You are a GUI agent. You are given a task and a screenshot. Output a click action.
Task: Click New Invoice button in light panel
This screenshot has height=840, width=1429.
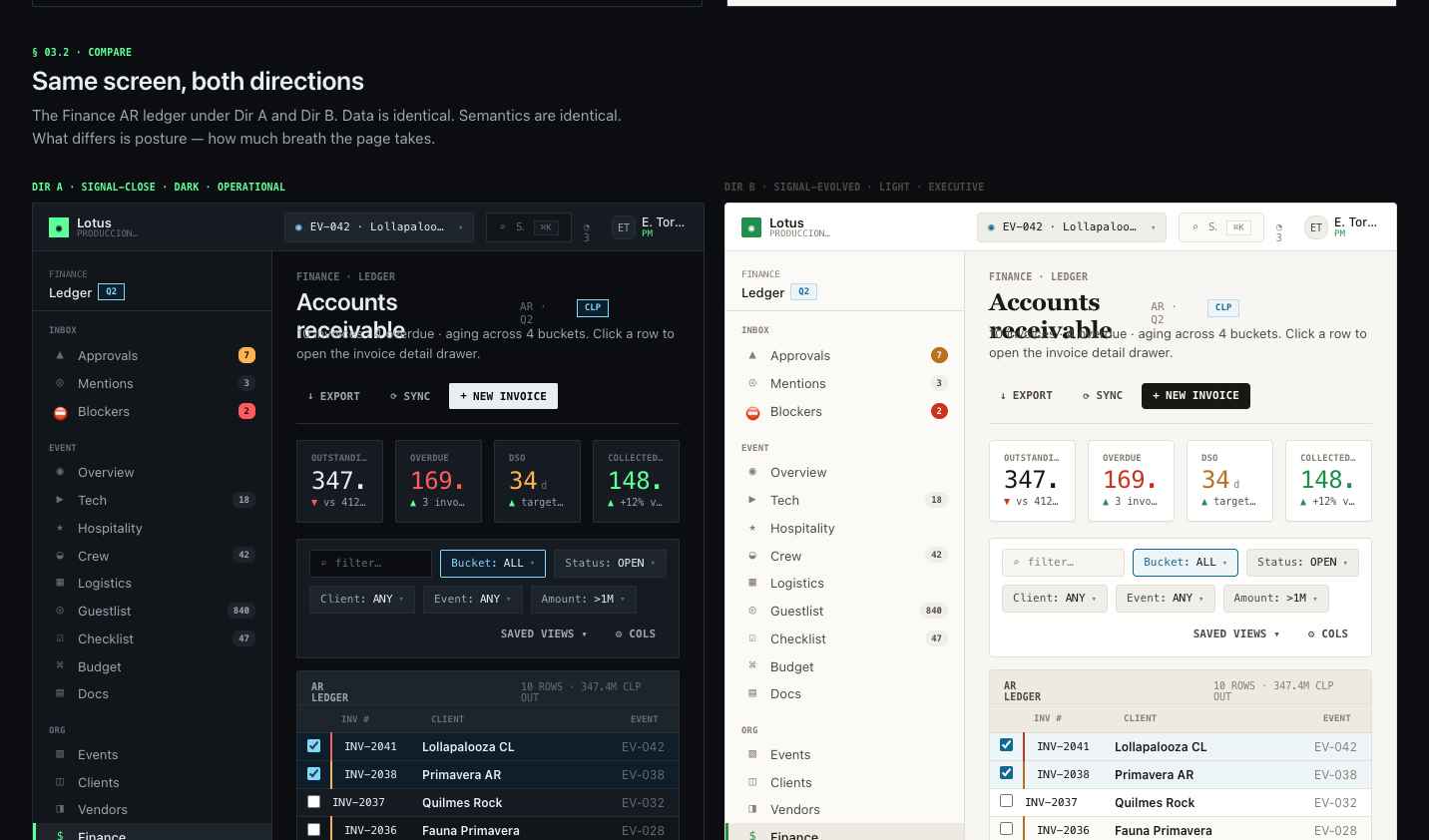pos(1195,395)
